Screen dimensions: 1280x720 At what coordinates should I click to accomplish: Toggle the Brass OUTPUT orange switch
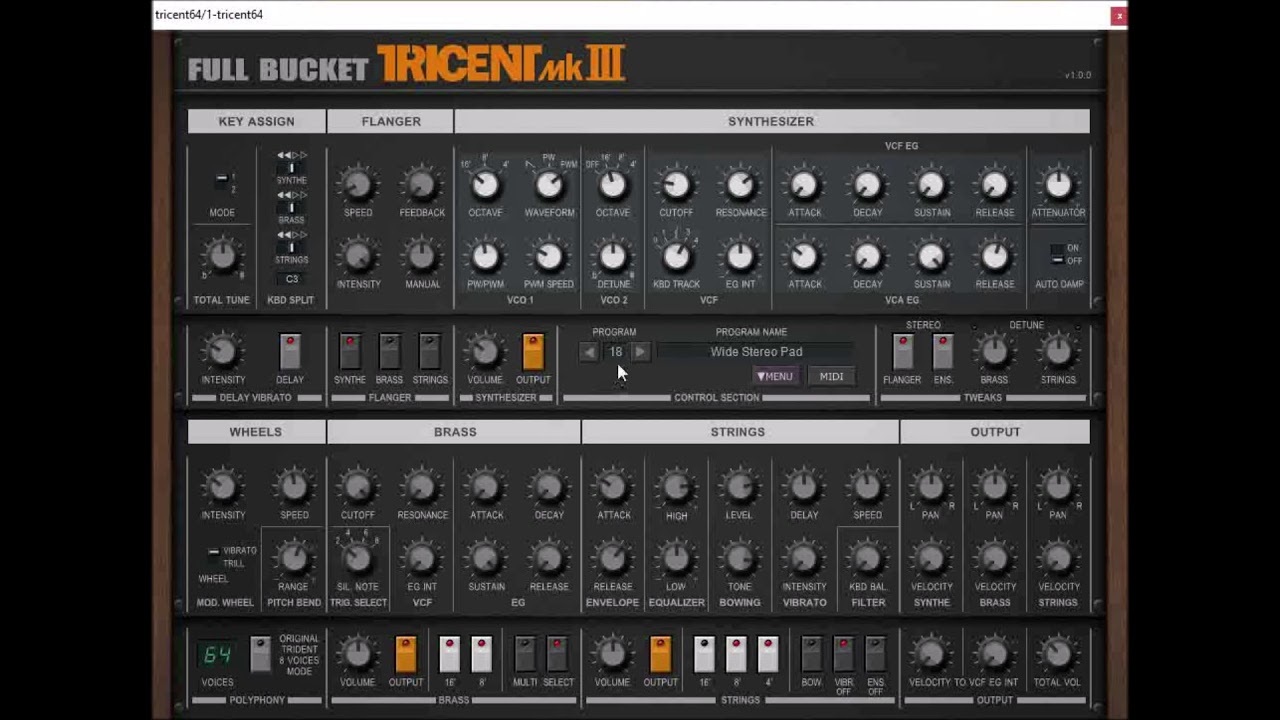405,654
